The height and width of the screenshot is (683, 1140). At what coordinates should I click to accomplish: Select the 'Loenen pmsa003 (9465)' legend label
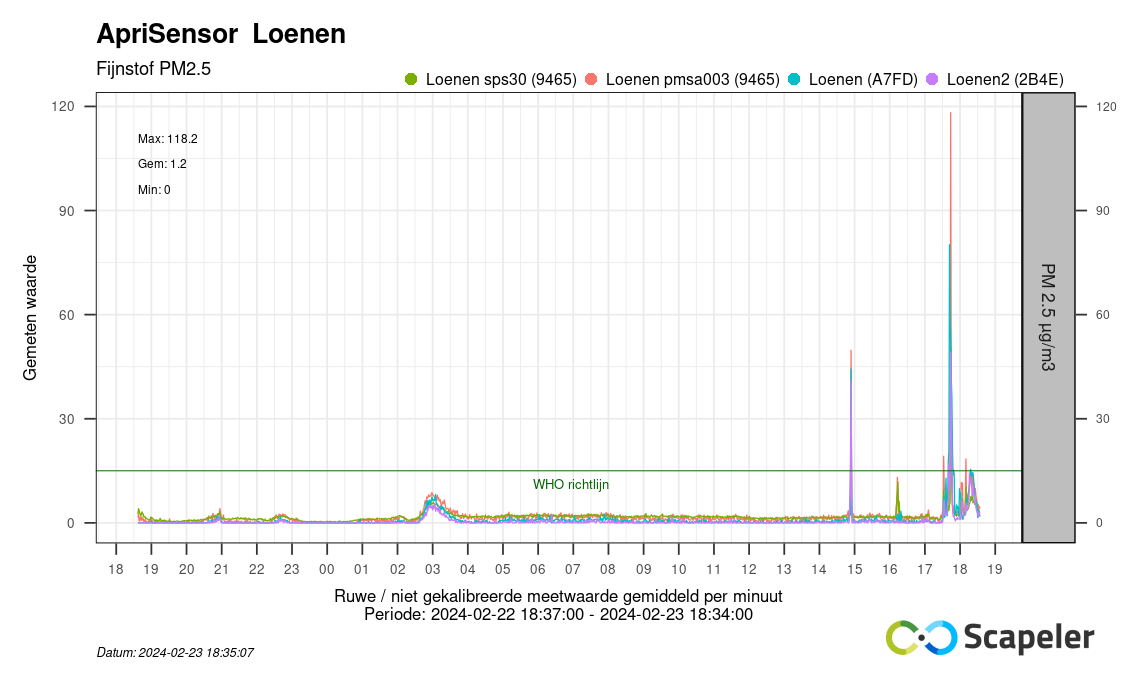692,80
